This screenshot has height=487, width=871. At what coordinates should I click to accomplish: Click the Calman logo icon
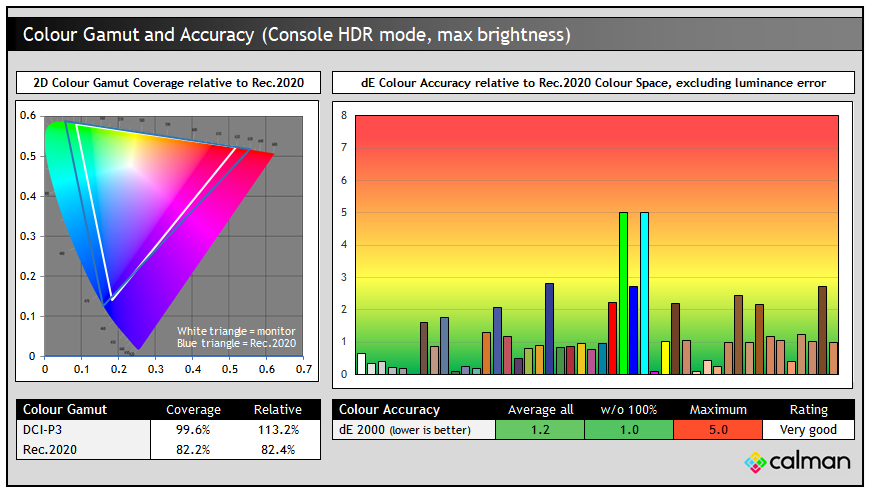(x=756, y=462)
